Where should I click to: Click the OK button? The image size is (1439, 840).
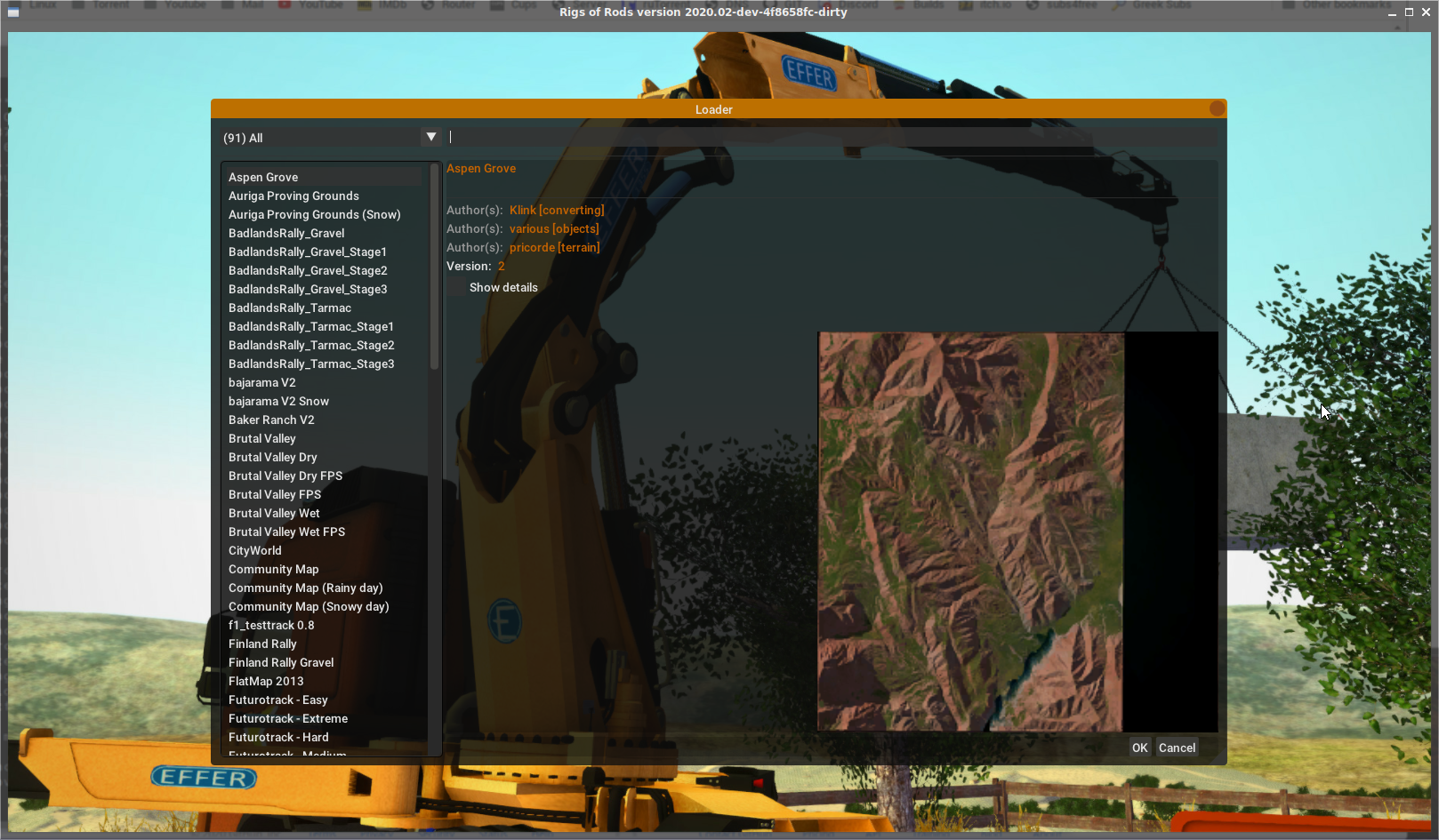[x=1139, y=748]
